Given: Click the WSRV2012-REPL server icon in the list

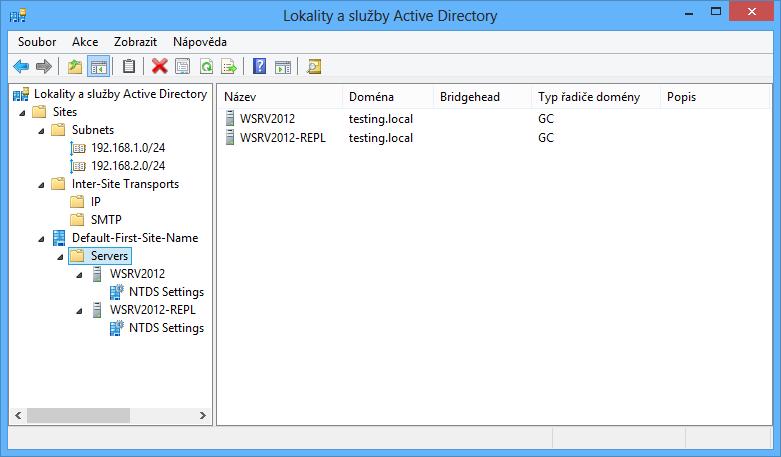Looking at the screenshot, I should [x=230, y=137].
